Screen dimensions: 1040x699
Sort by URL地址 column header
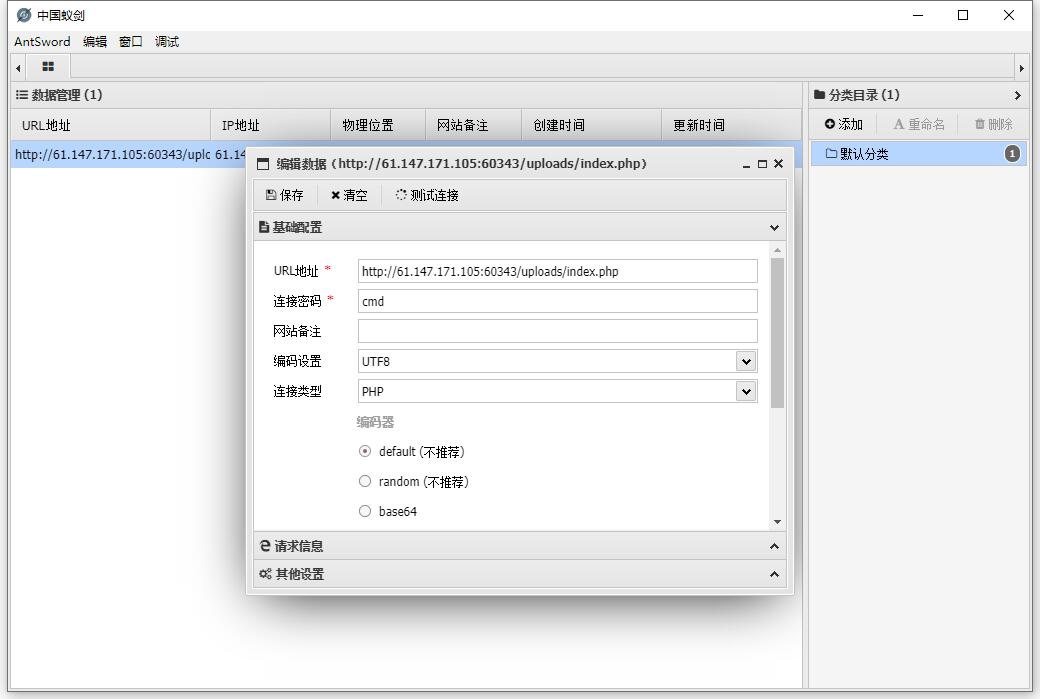point(111,125)
